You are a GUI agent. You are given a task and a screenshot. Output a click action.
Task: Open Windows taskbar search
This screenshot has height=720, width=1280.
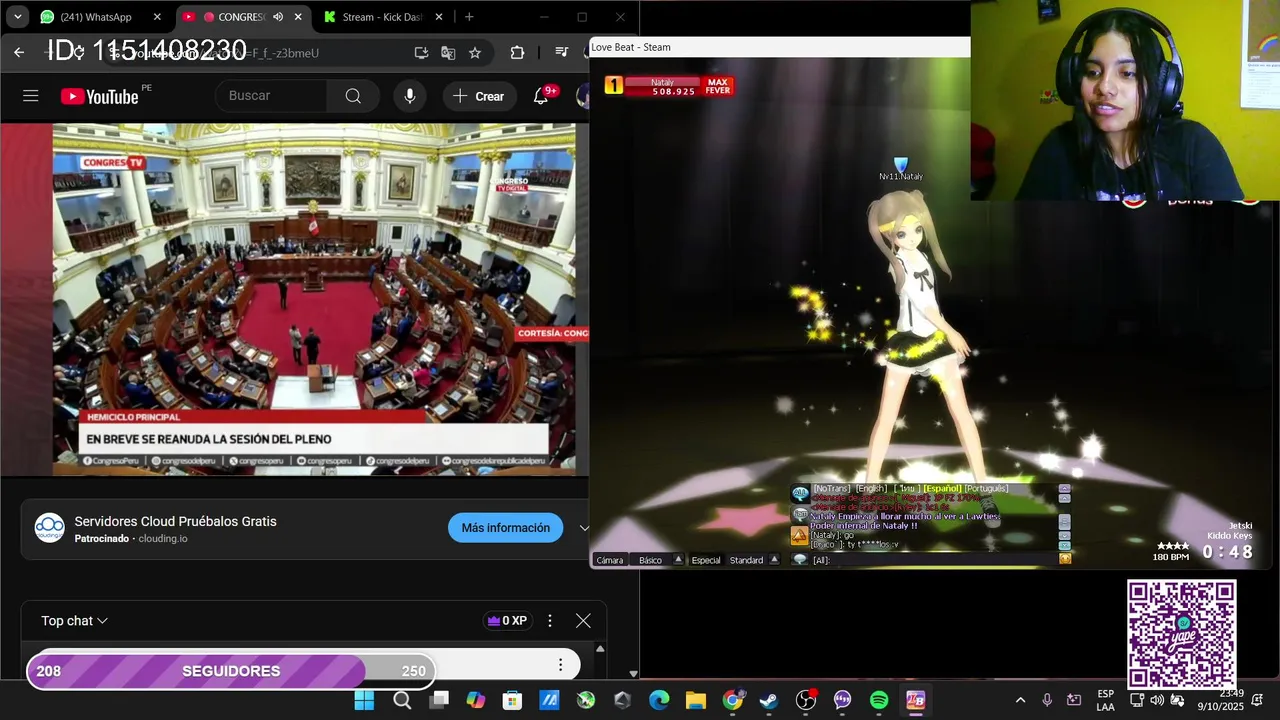pos(402,700)
